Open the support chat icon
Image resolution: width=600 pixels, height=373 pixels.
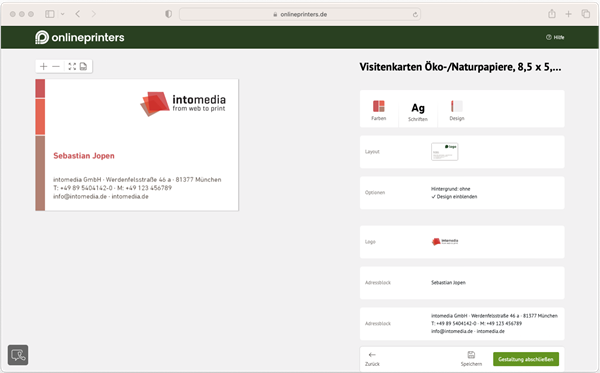coord(18,355)
